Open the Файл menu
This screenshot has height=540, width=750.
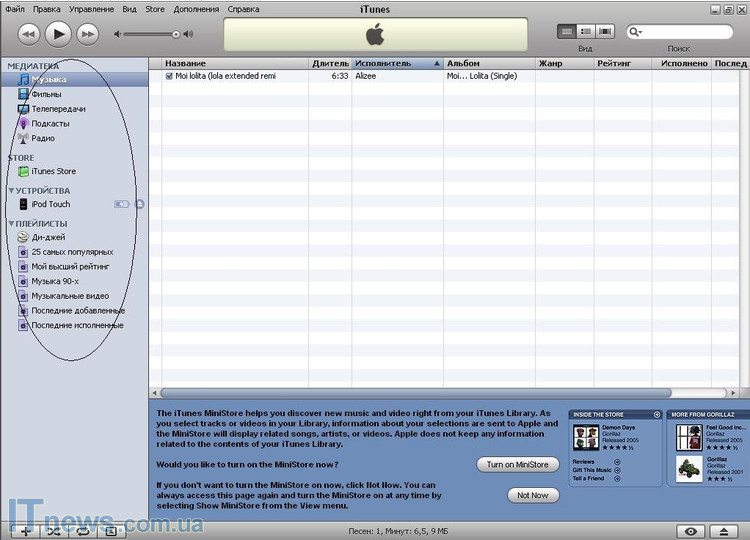click(15, 9)
